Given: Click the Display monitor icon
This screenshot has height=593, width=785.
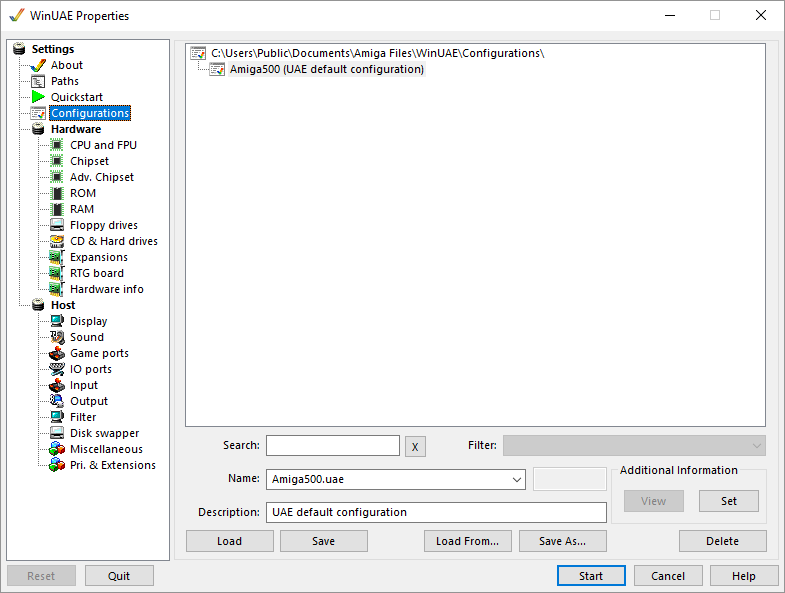Looking at the screenshot, I should pos(57,321).
